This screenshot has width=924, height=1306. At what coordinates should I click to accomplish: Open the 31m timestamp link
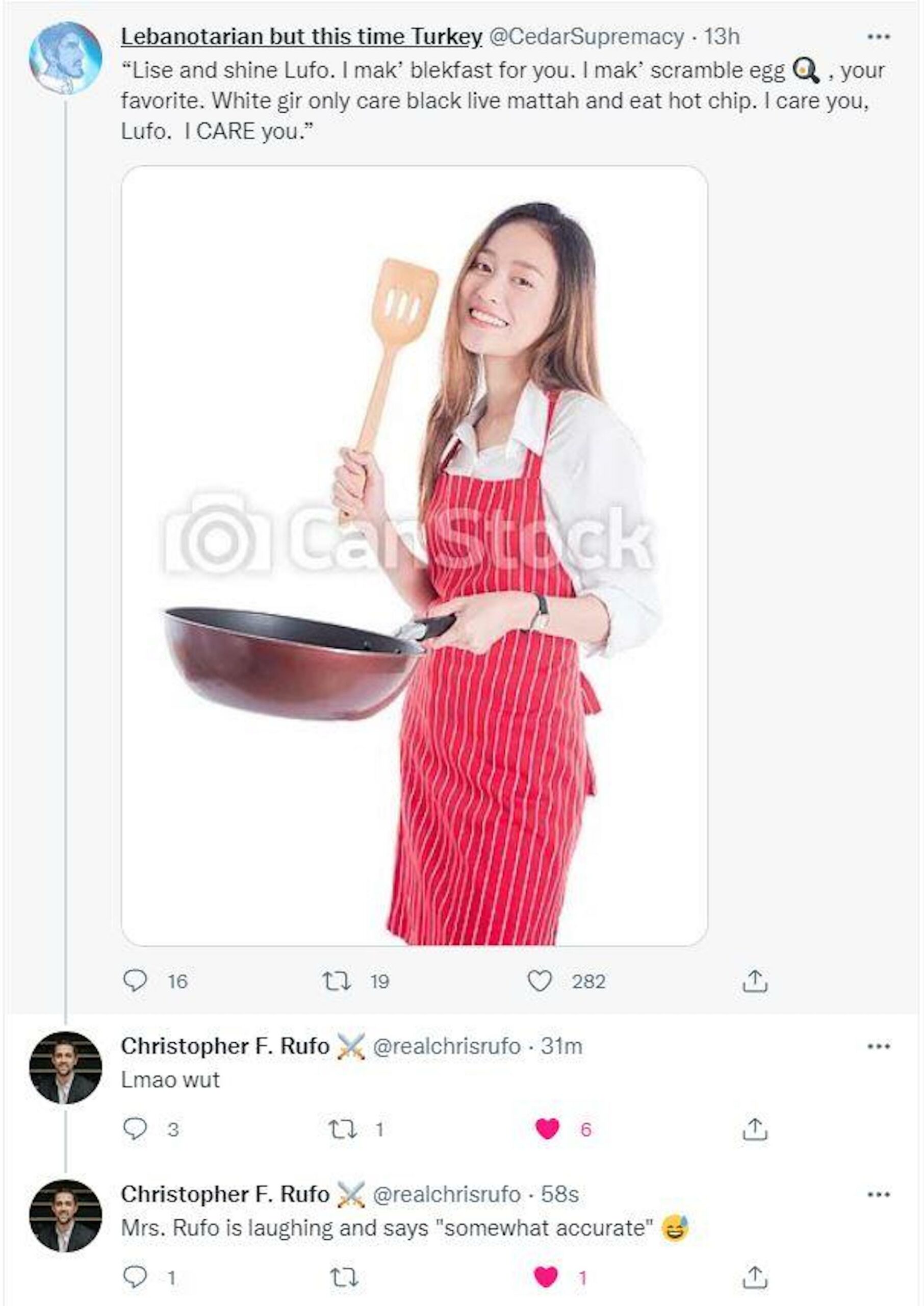[x=561, y=1046]
